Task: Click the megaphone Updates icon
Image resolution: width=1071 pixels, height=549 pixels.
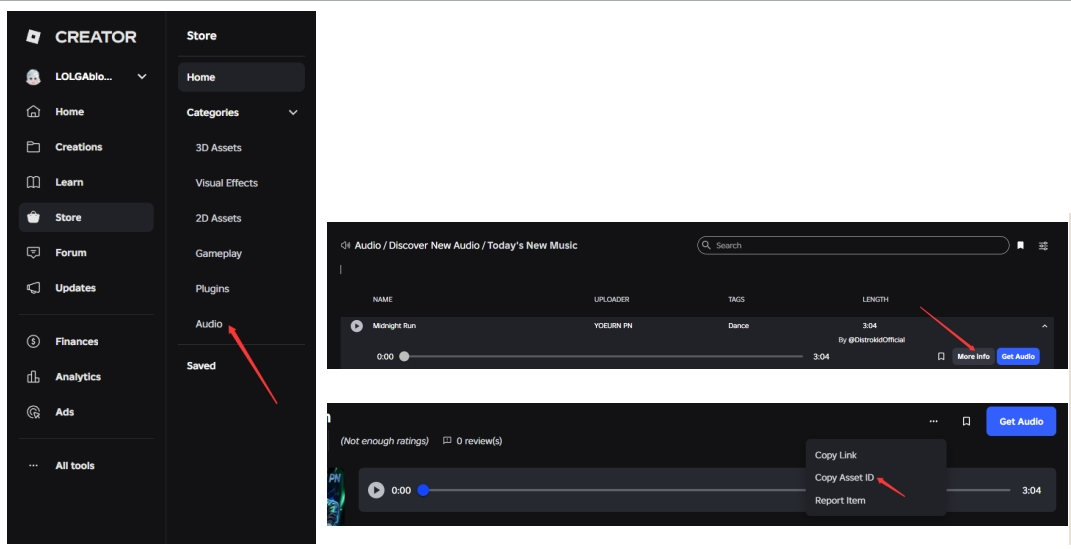Action: [x=33, y=288]
